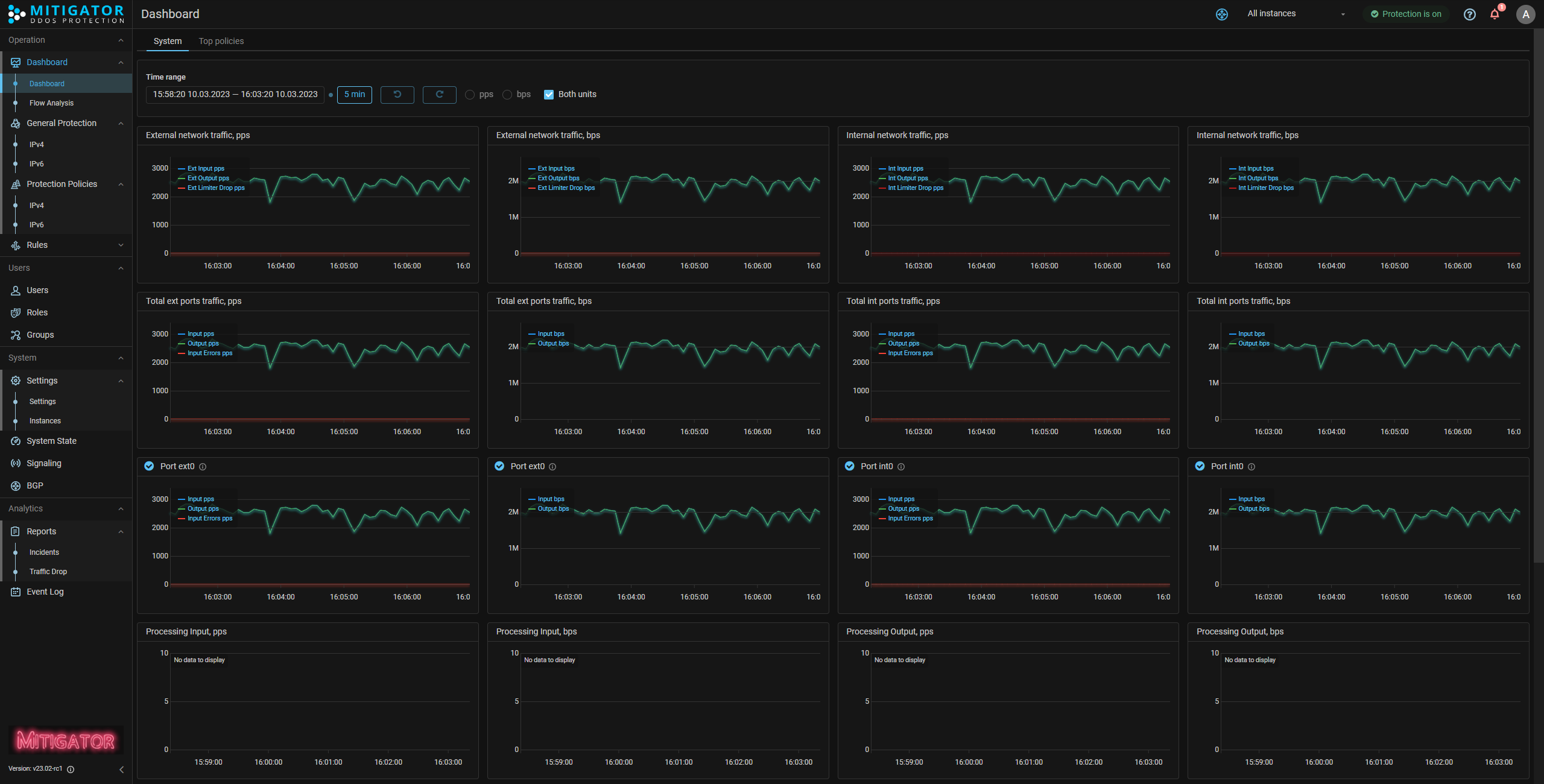This screenshot has height=784, width=1544.
Task: Open Flow Analysis in sidebar
Action: tap(51, 103)
